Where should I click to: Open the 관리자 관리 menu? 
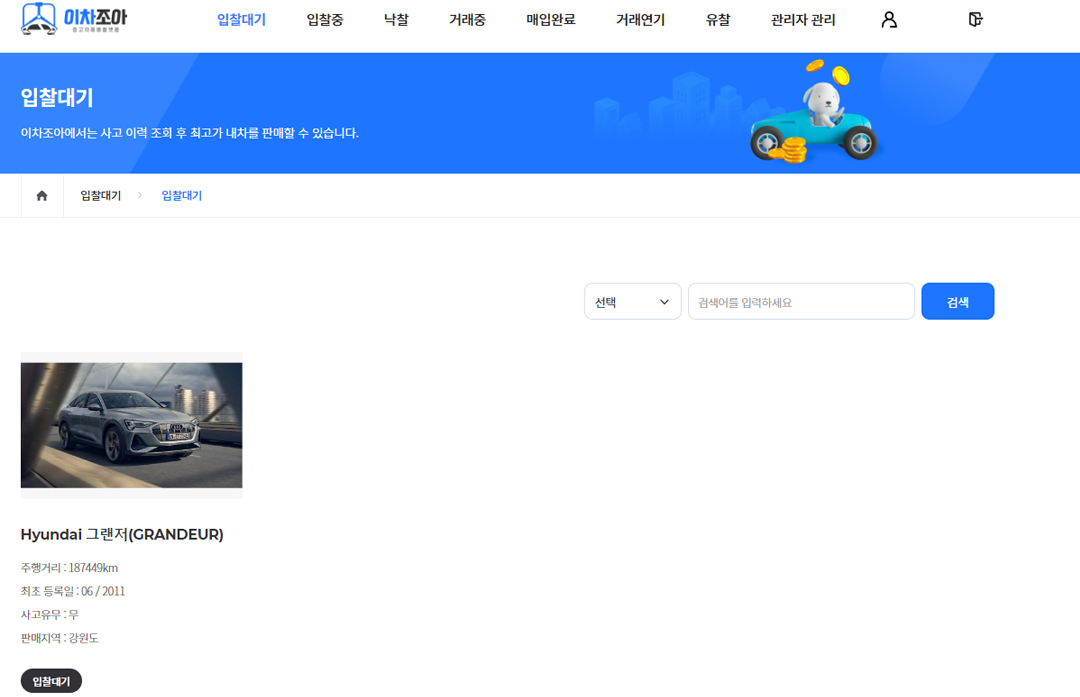[x=803, y=20]
